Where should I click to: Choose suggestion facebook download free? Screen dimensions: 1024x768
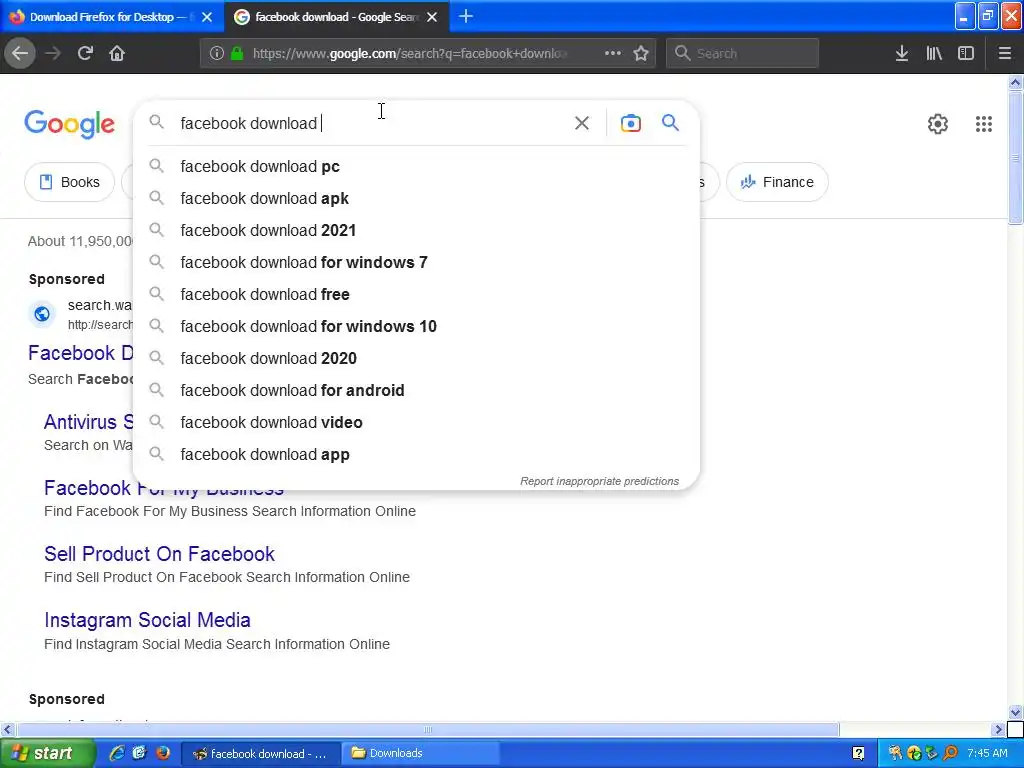[x=416, y=295]
